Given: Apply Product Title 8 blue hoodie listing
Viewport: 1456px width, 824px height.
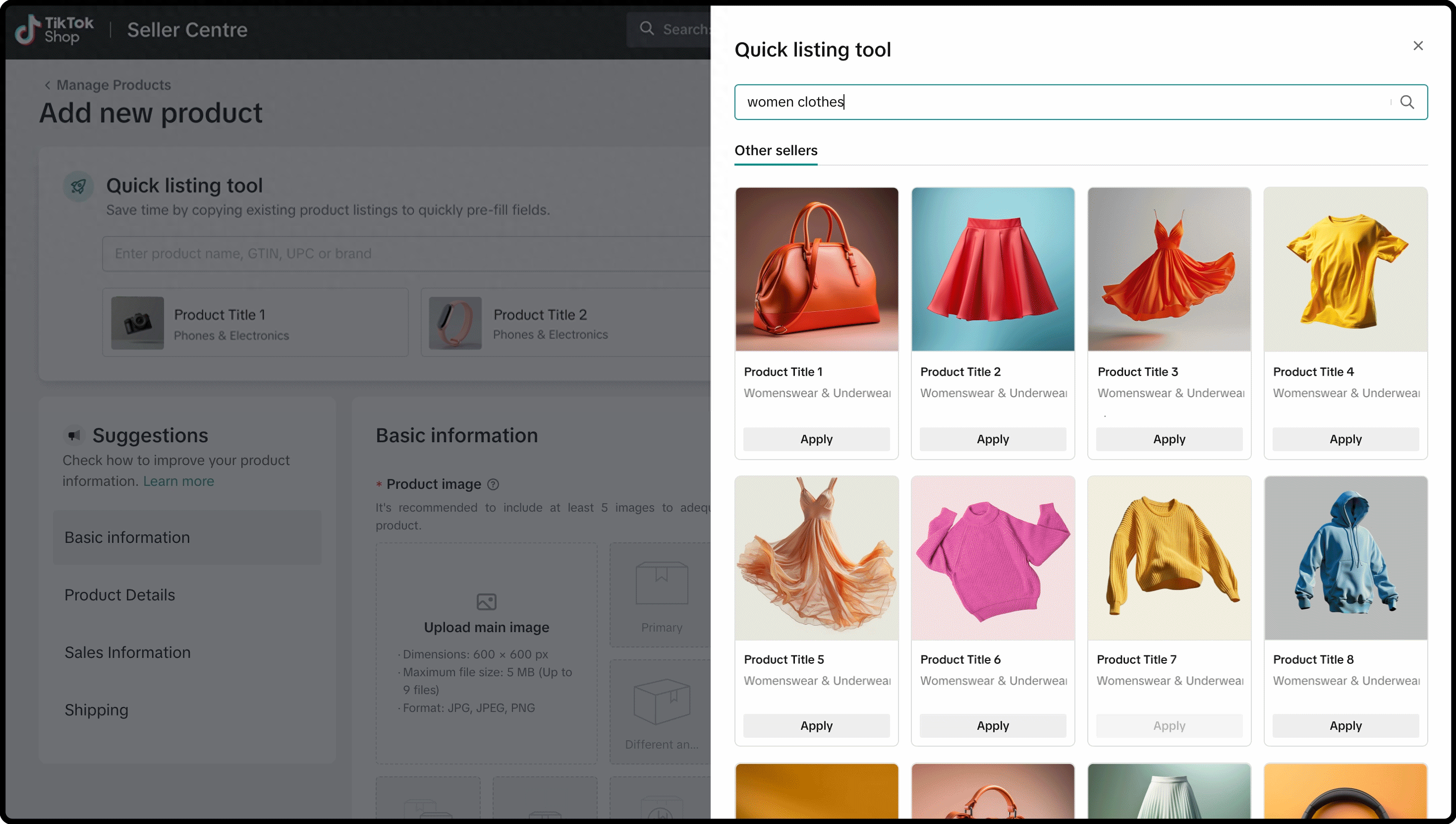Looking at the screenshot, I should pos(1345,725).
